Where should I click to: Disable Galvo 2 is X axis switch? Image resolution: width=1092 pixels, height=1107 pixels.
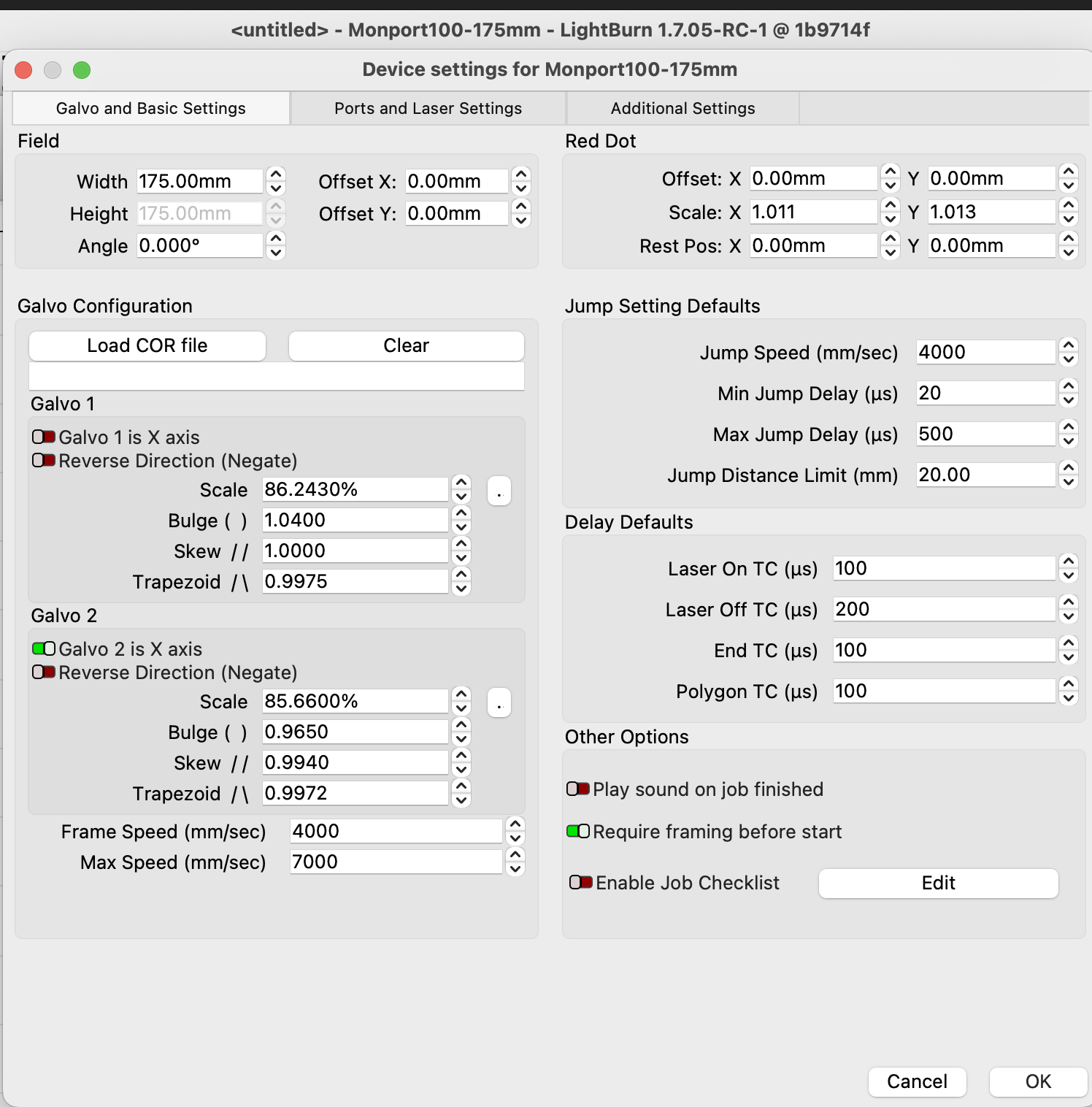coord(44,648)
